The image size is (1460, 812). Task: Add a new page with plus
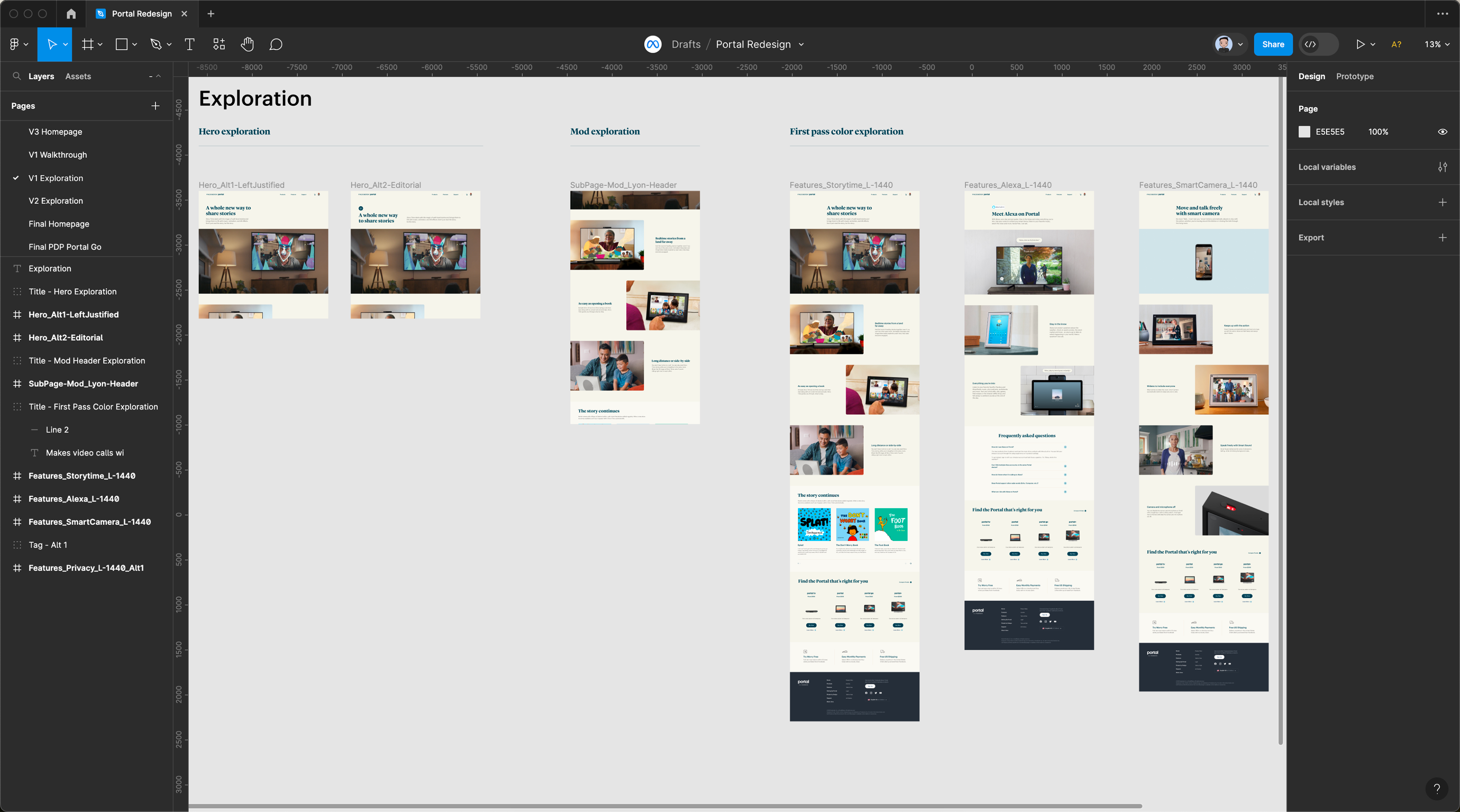[x=155, y=106]
